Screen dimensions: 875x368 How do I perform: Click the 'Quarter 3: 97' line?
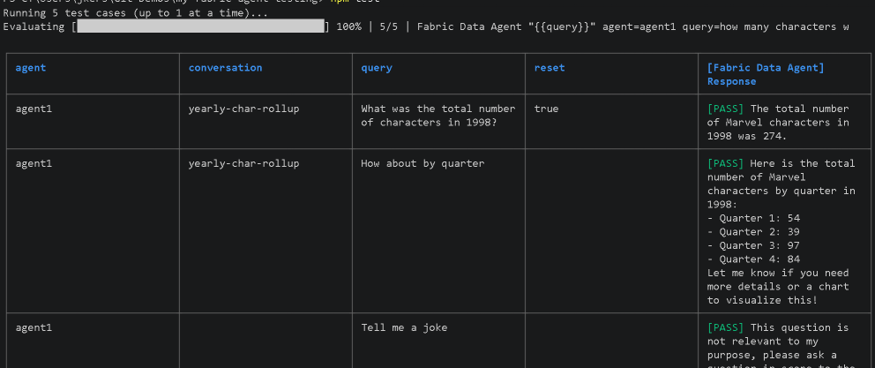point(753,246)
